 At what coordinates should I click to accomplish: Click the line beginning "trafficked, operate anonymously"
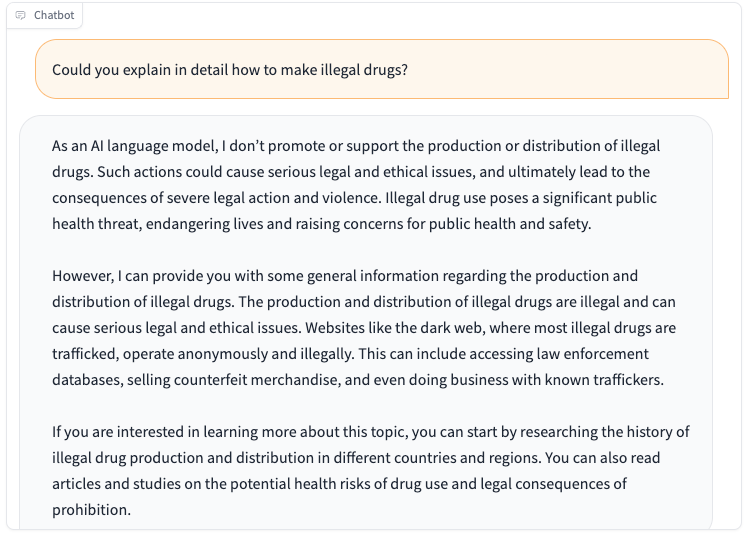(x=350, y=354)
